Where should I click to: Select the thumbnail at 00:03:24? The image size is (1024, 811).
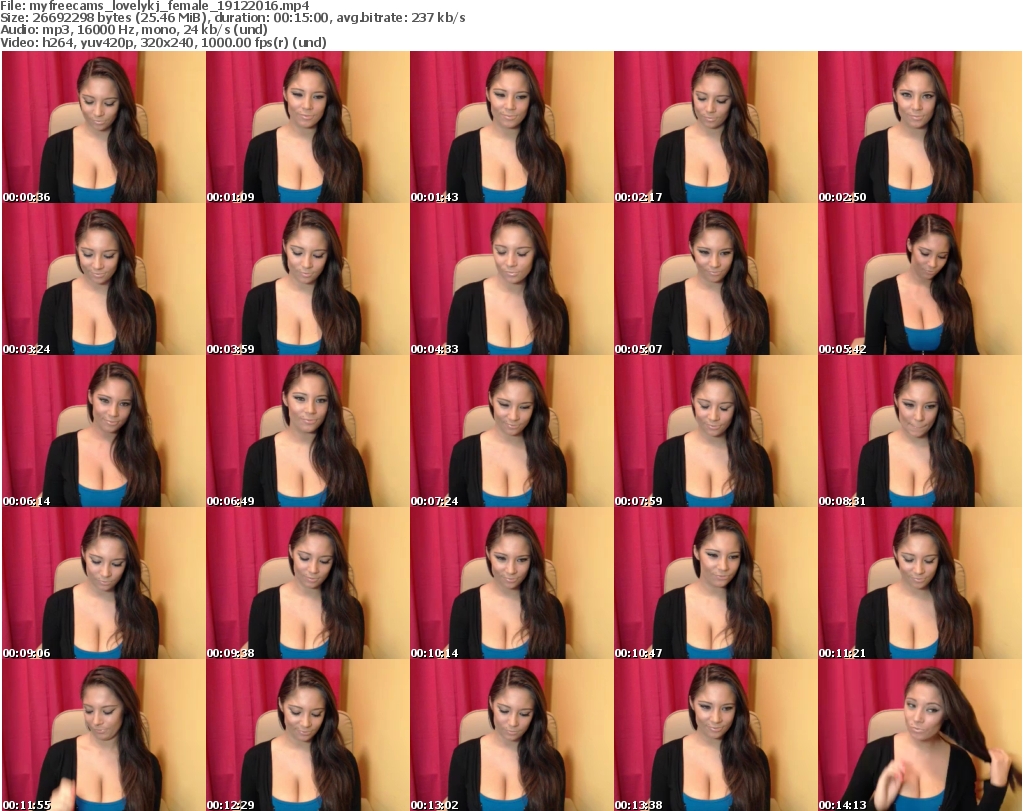click(x=103, y=280)
